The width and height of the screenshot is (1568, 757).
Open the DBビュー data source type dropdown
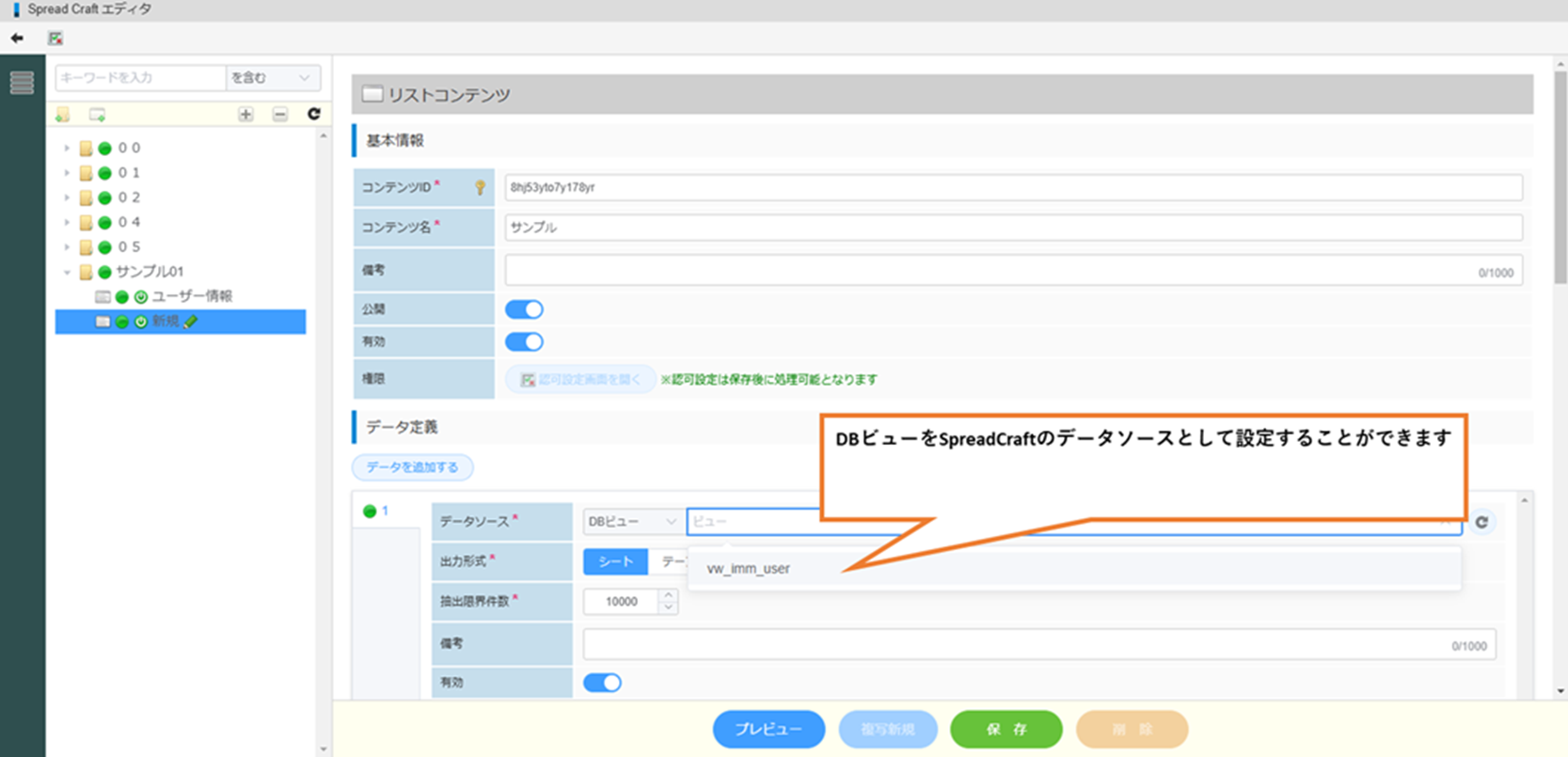pyautogui.click(x=631, y=522)
